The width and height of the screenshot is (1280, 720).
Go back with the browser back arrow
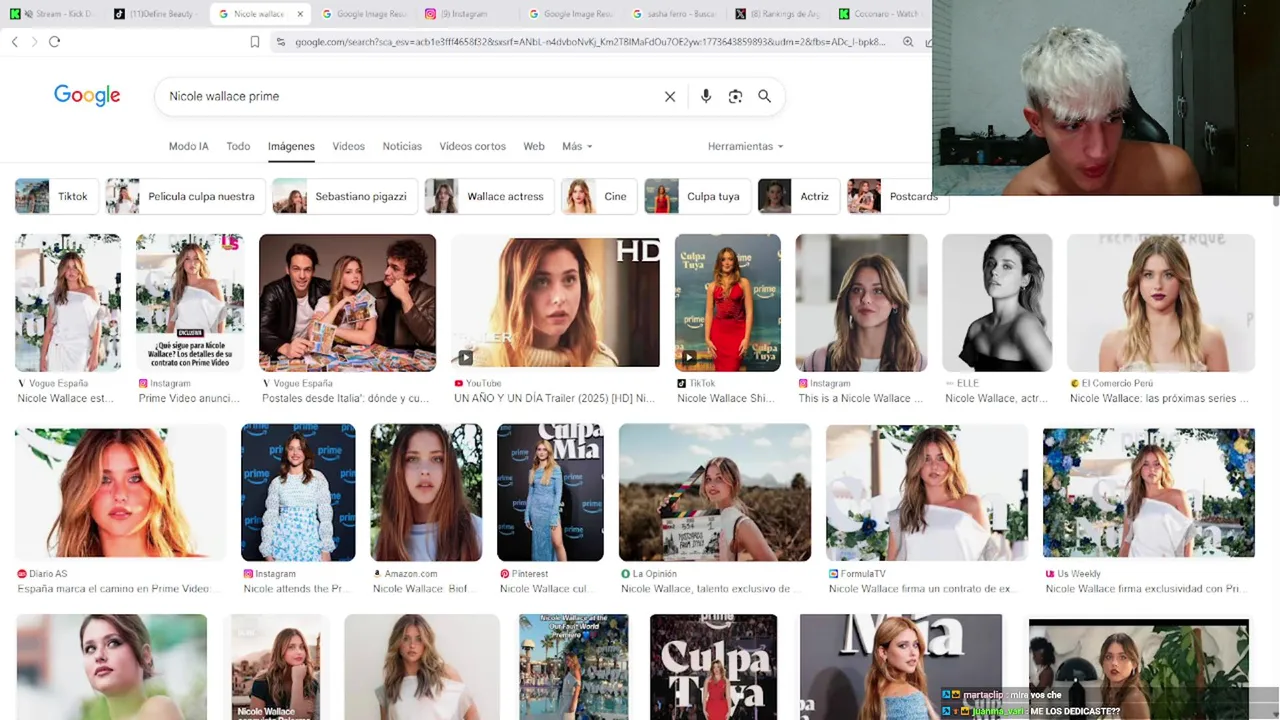click(14, 41)
